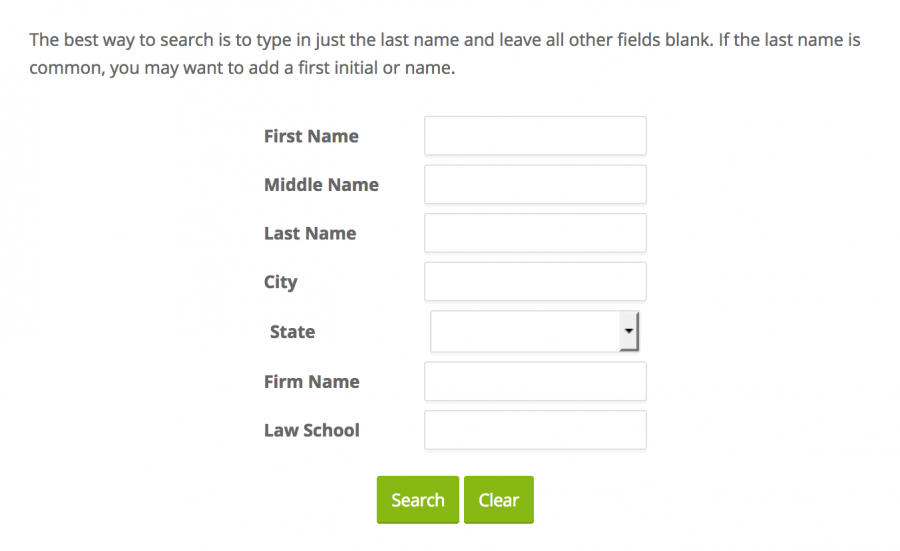Screen dimensions: 900x551
Task: Select the City text box
Action: click(x=535, y=282)
